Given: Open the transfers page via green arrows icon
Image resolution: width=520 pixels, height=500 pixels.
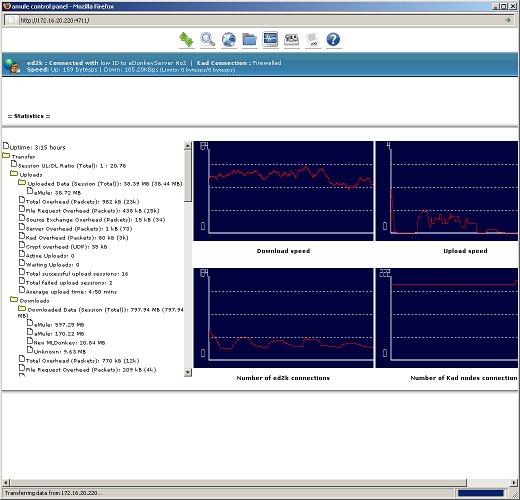Looking at the screenshot, I should (x=186, y=40).
